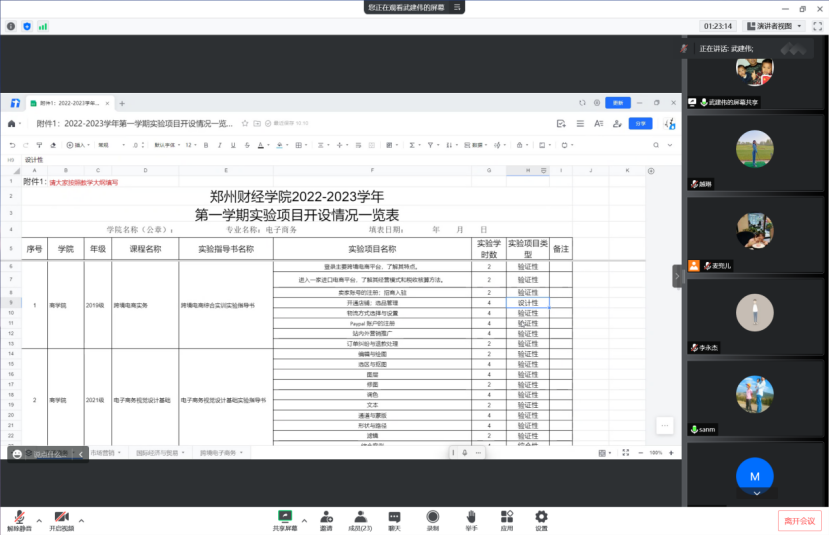The height and width of the screenshot is (535, 830).
Task: Open hamburger menu icon near Share
Action: pos(580,123)
